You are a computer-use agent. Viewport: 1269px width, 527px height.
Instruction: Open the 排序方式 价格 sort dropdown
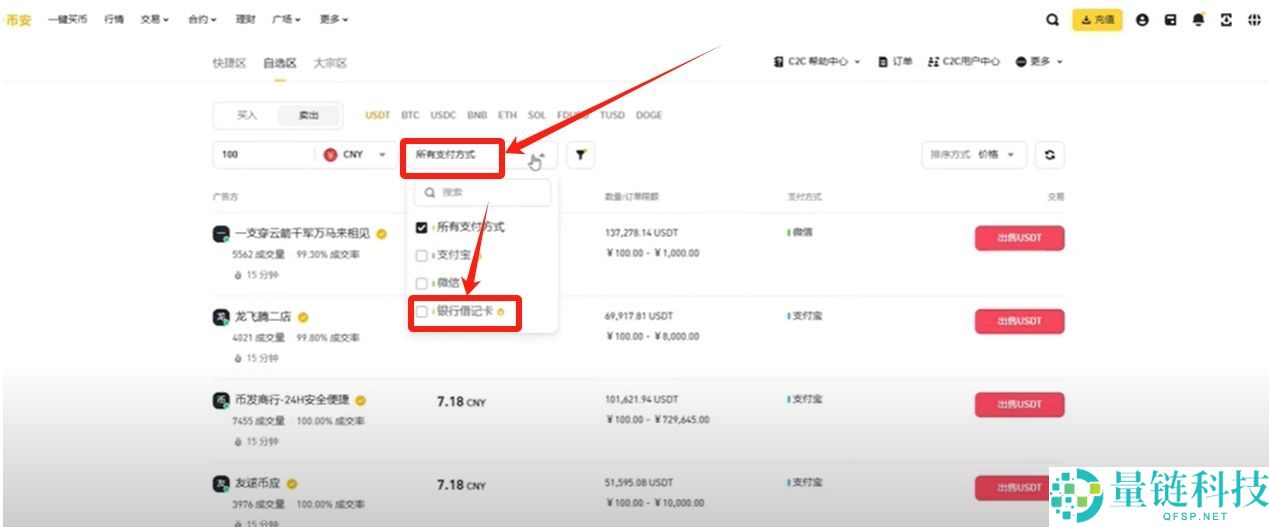pyautogui.click(x=973, y=155)
